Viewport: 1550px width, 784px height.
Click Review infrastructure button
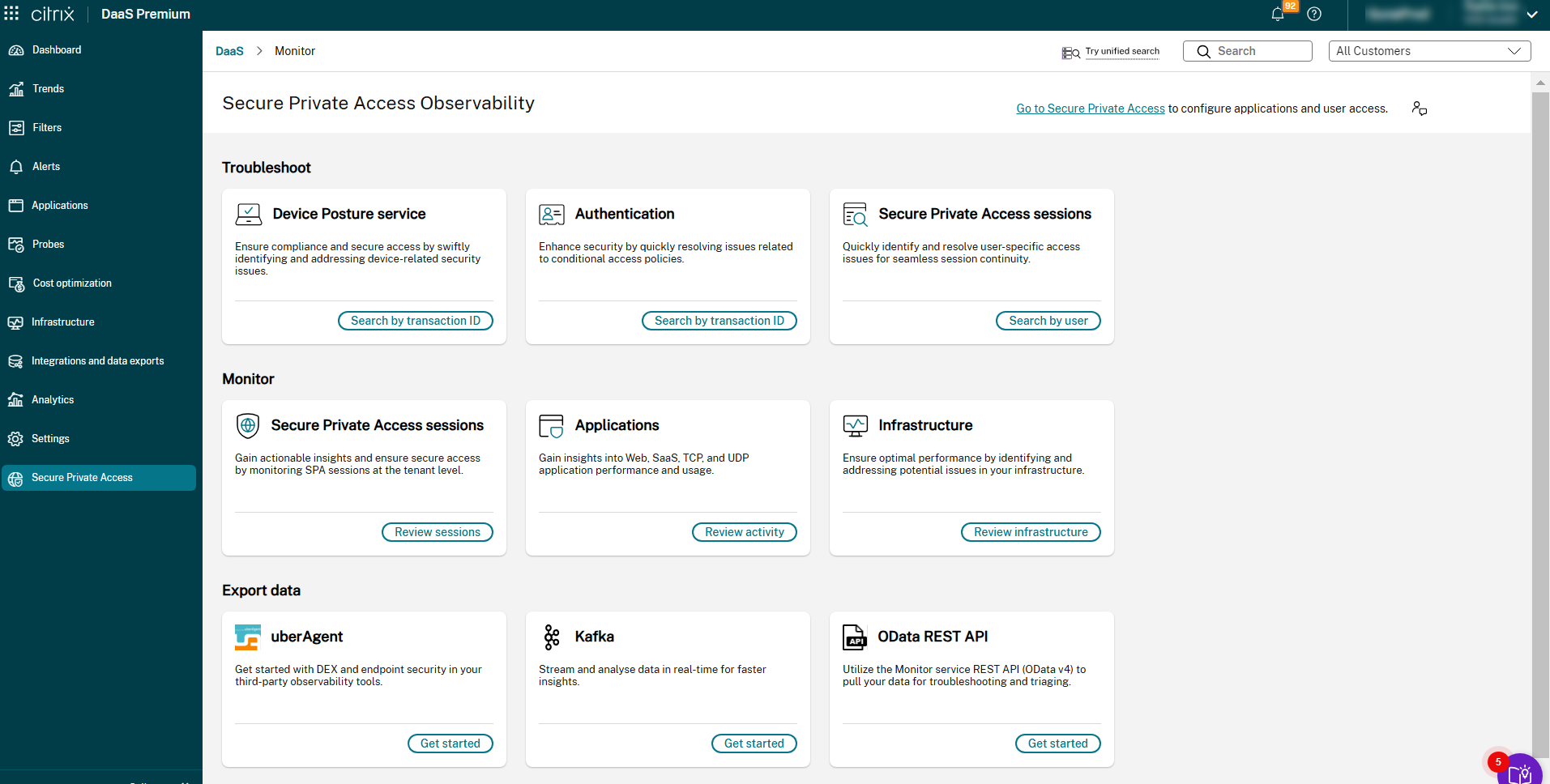coord(1030,531)
